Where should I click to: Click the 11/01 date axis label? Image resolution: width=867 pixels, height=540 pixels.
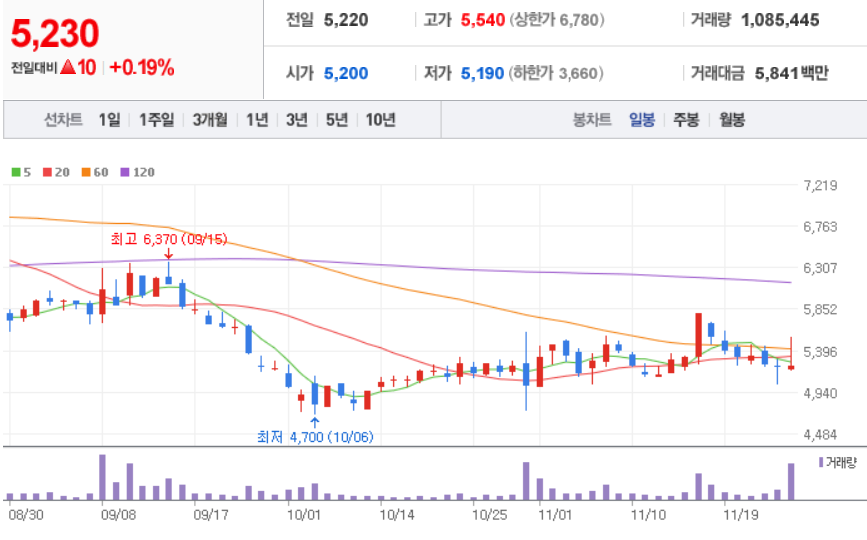(555, 515)
